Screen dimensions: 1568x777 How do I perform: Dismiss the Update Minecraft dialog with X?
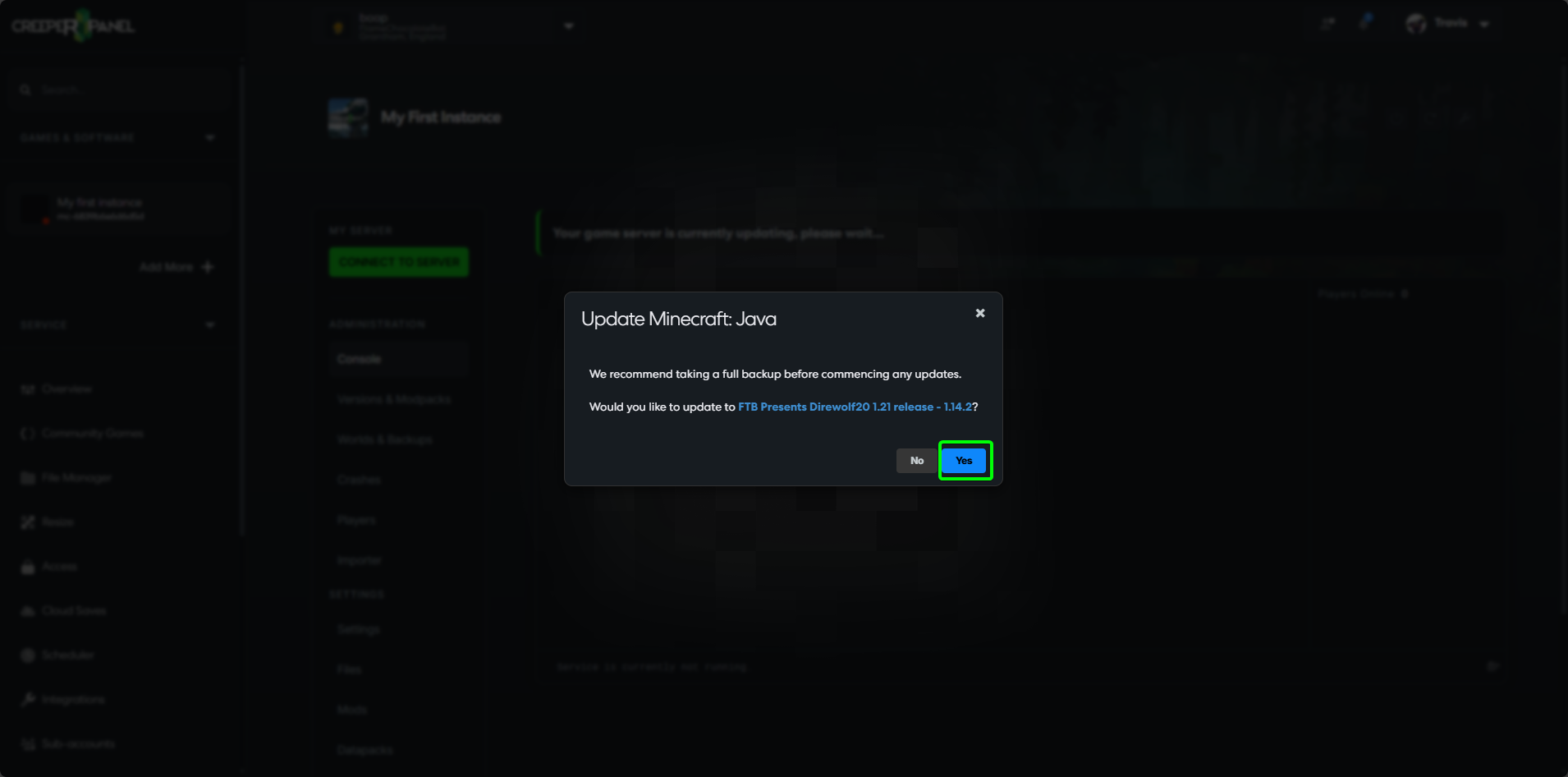coord(979,313)
